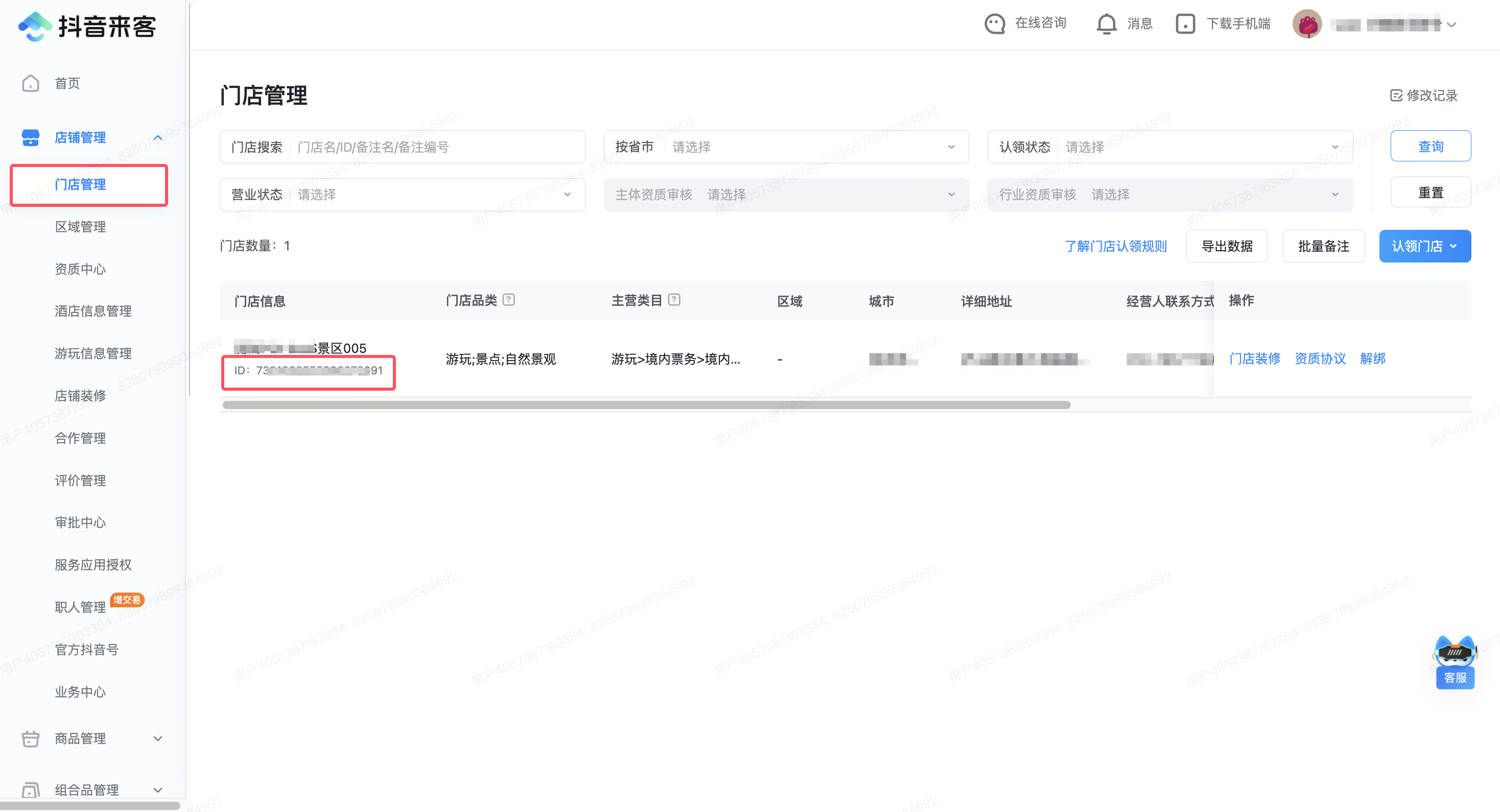Viewport: 1500px width, 812px height.
Task: Open the 客服 robot assistant
Action: (x=1455, y=661)
